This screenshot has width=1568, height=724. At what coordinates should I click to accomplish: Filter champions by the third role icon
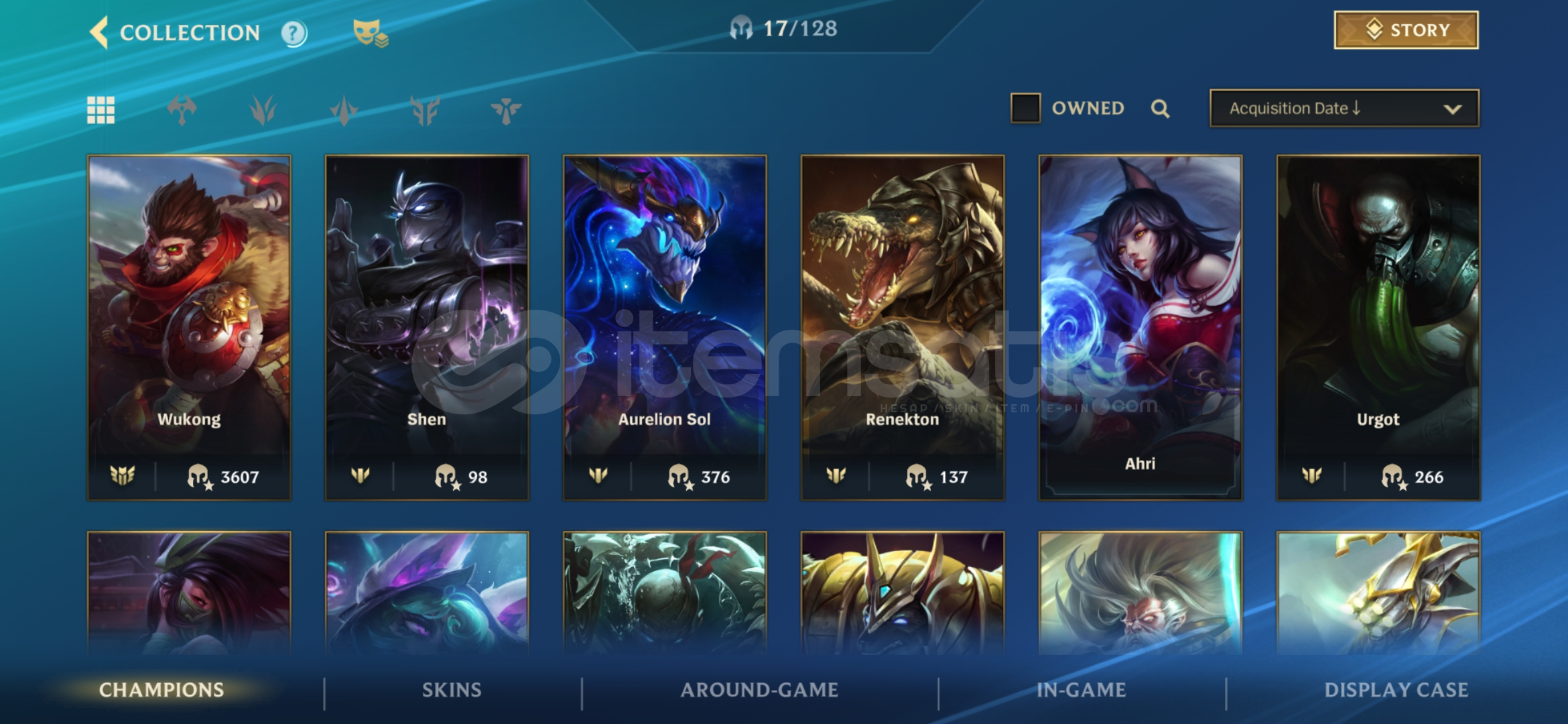click(x=344, y=110)
